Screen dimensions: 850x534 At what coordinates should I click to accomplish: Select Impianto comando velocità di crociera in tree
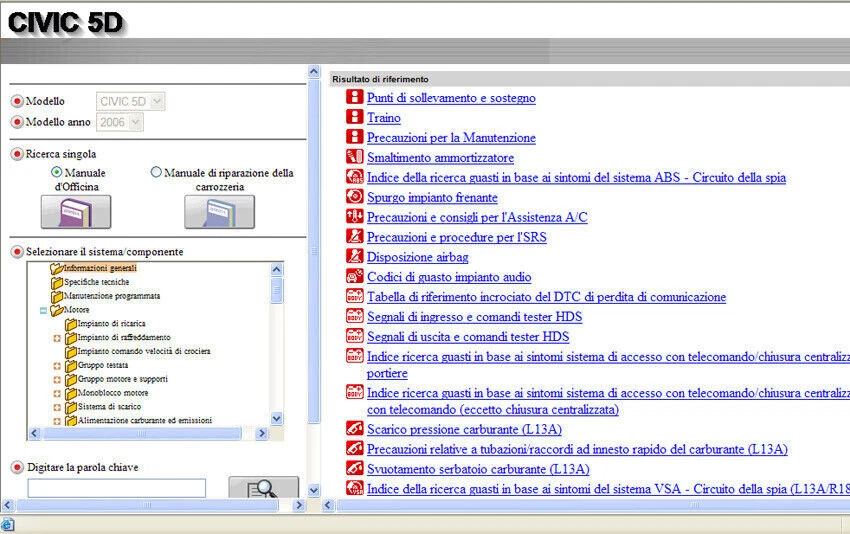(x=144, y=351)
